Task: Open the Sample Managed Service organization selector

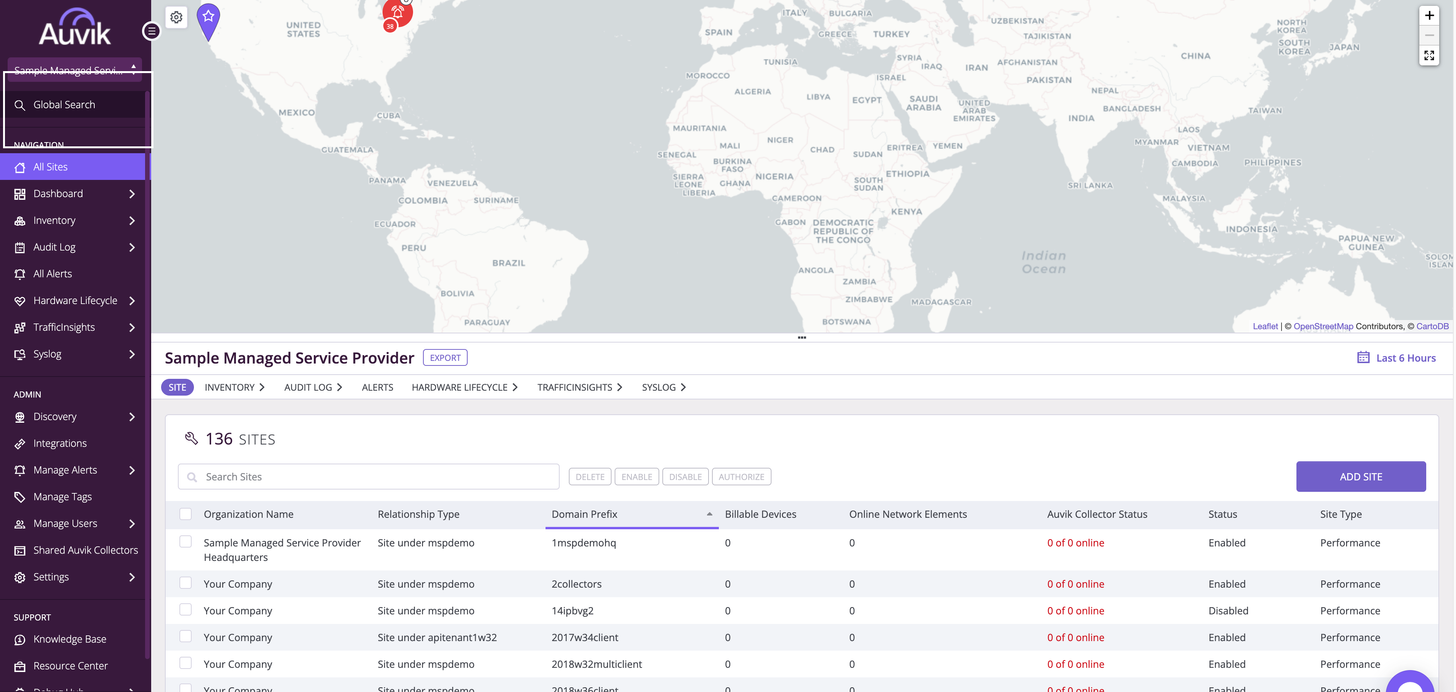Action: [x=75, y=70]
